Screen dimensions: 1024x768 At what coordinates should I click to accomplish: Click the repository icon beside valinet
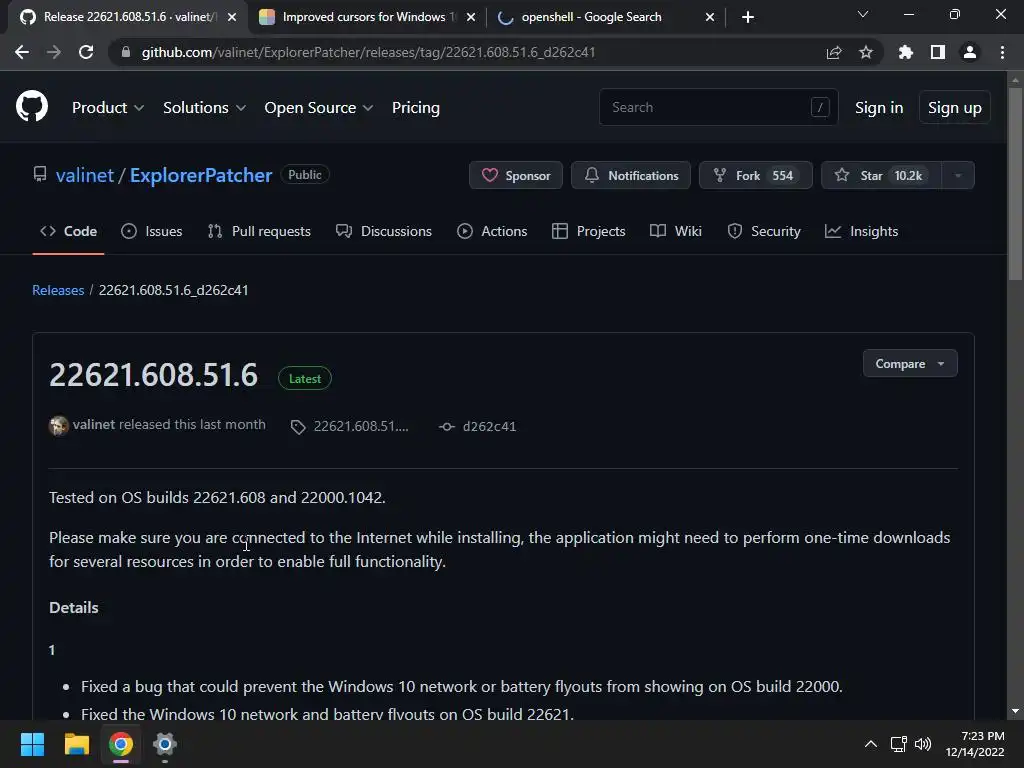tap(40, 174)
